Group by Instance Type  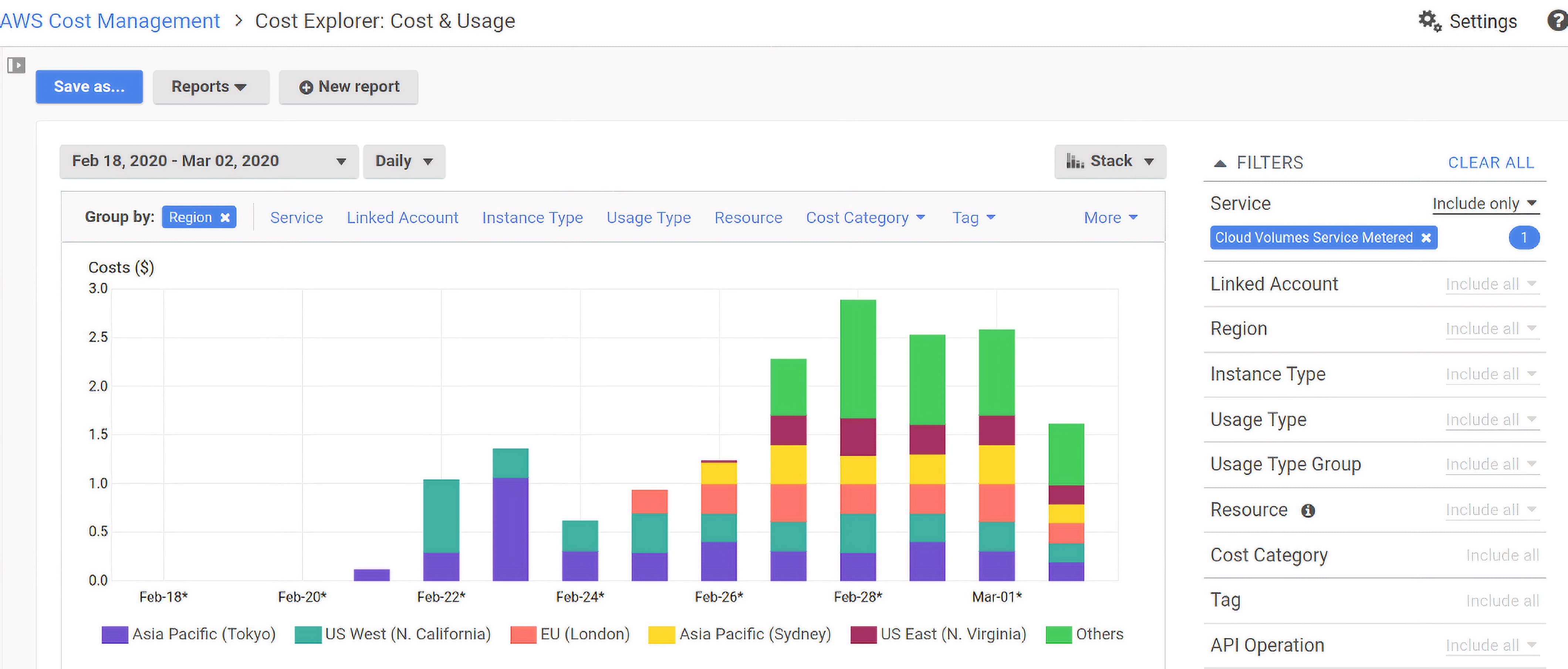pyautogui.click(x=532, y=218)
